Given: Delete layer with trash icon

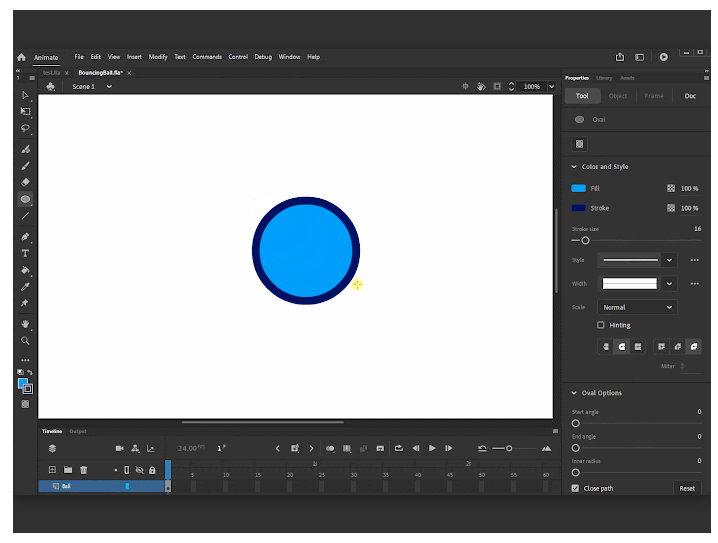Looking at the screenshot, I should [83, 470].
